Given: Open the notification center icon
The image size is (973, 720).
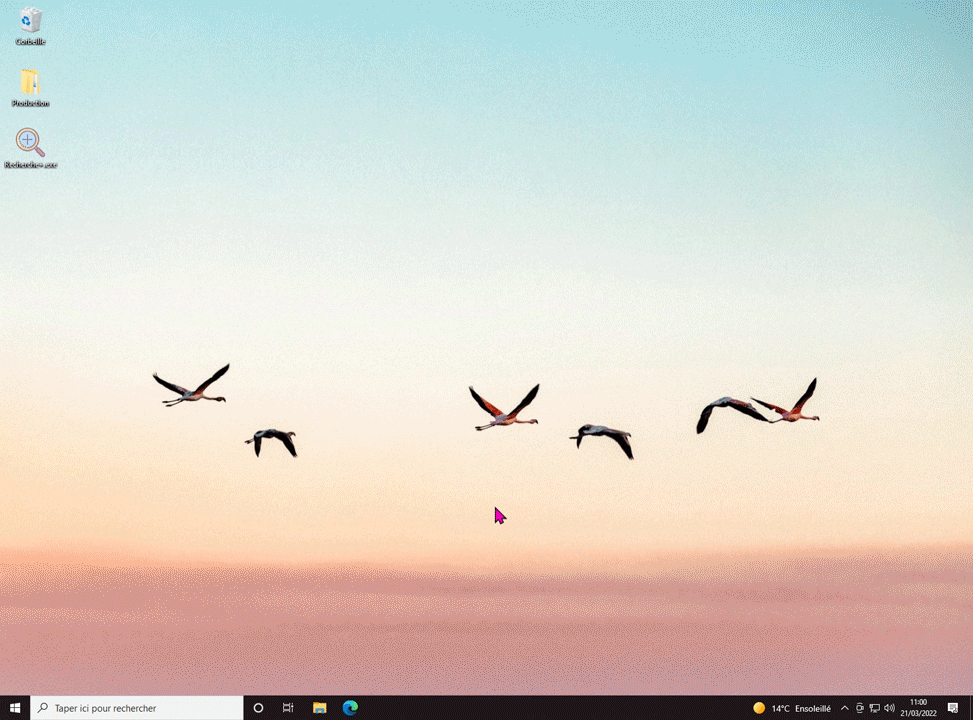Looking at the screenshot, I should pos(953,708).
